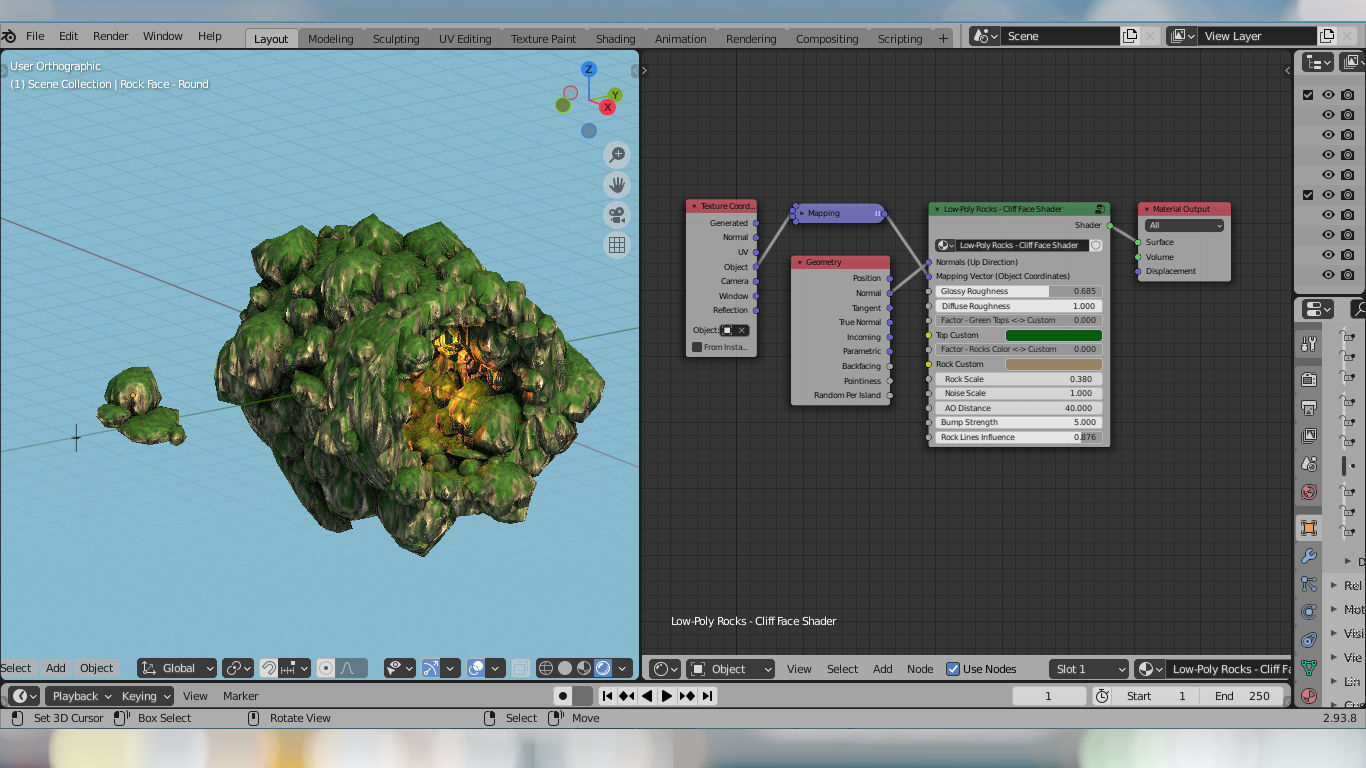This screenshot has width=1366, height=768.
Task: Jump to next keyframe in timeline
Action: [x=687, y=696]
